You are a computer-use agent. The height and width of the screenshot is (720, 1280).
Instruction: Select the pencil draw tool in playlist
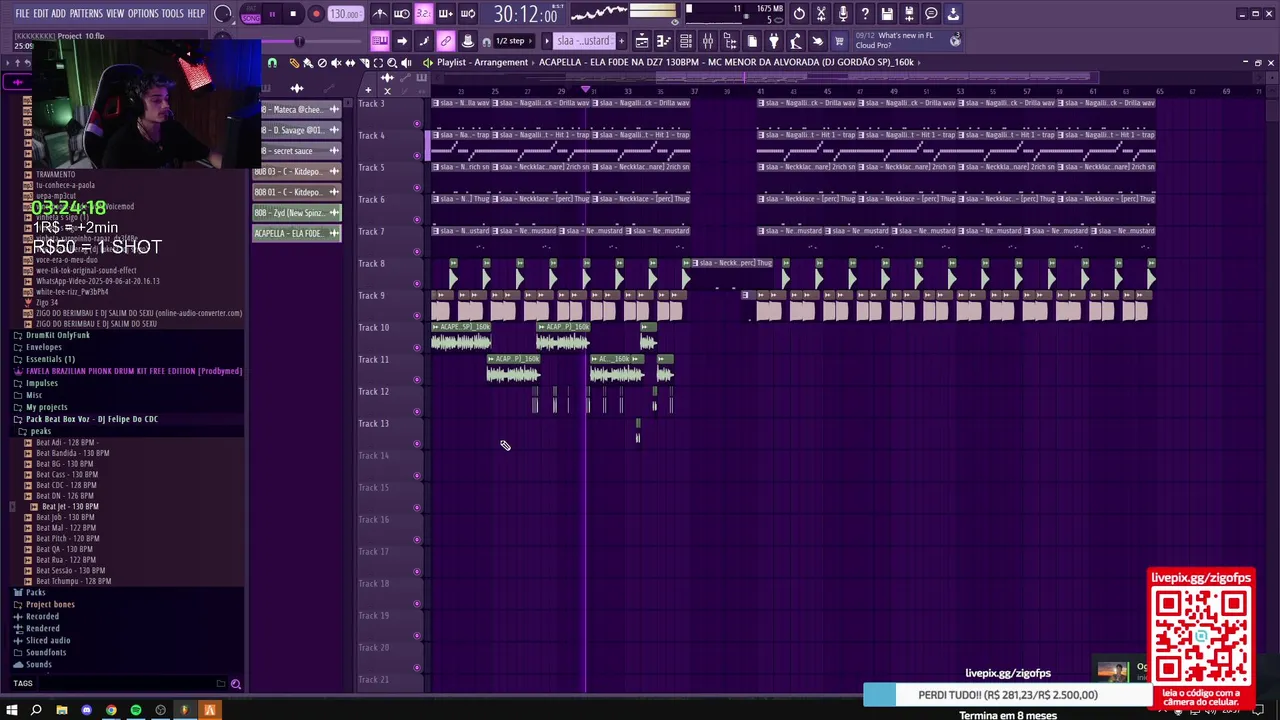coord(294,63)
